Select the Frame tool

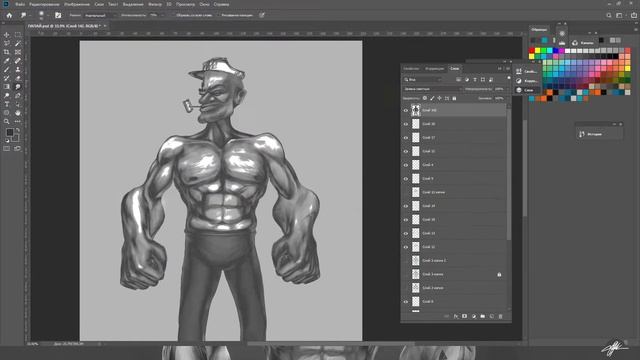(18, 52)
